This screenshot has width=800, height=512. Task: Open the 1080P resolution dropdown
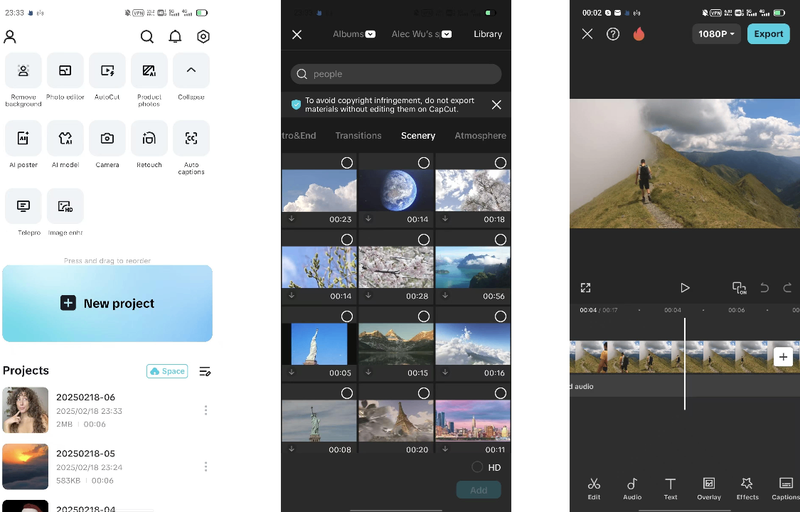tap(716, 34)
